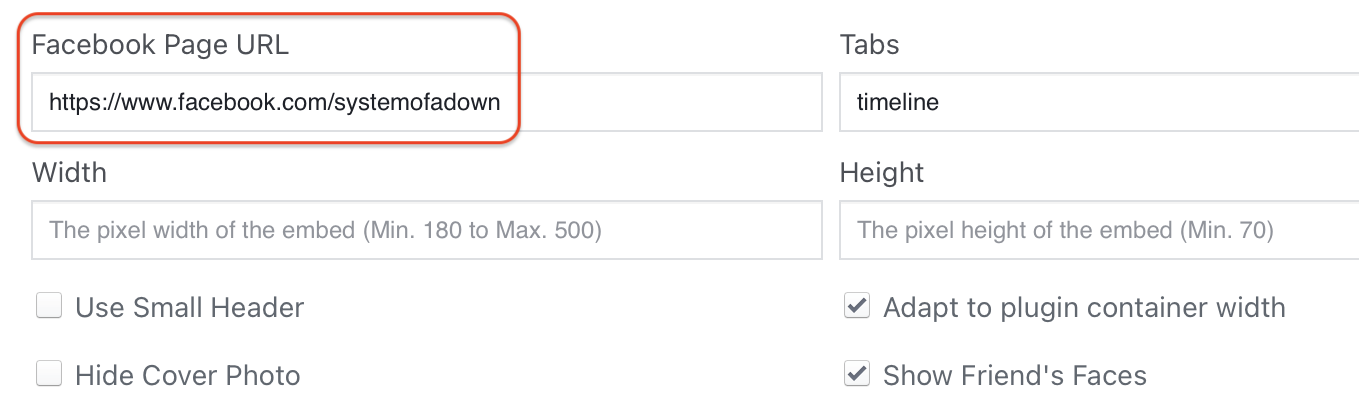Viewport: 1359px width, 419px height.
Task: Uncheck Adapt to plugin container width checkbox
Action: click(x=857, y=307)
